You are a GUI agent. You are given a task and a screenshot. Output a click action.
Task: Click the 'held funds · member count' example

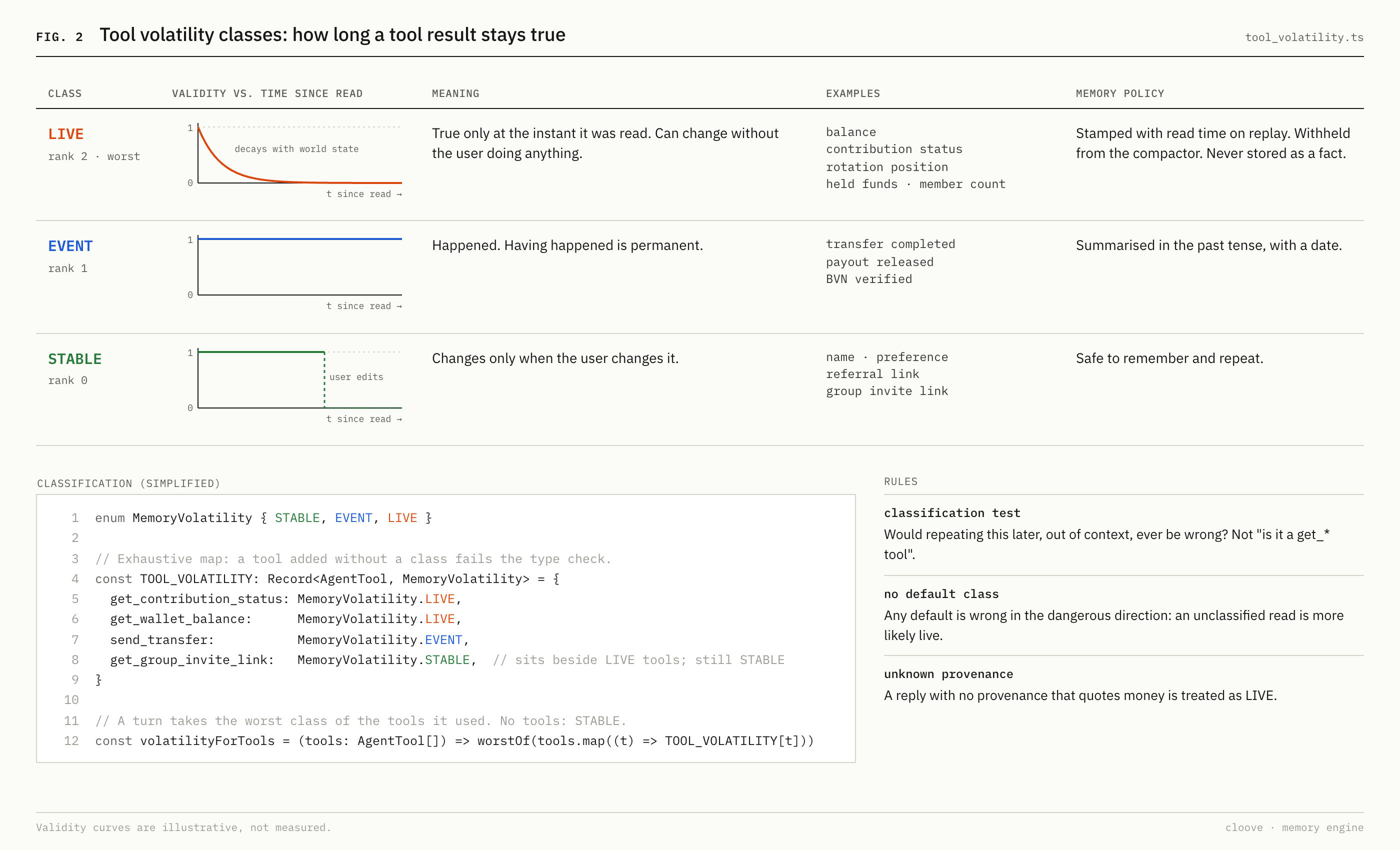915,184
